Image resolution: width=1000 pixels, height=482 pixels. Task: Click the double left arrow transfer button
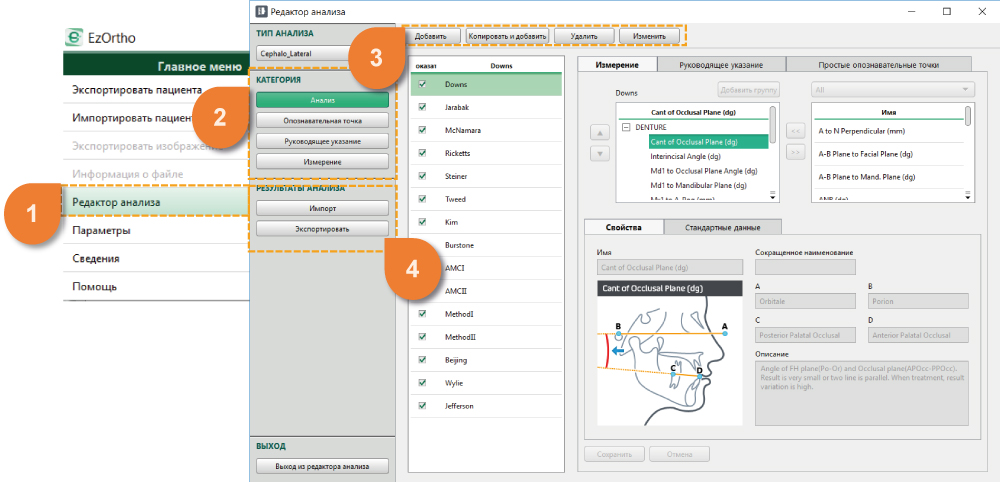pos(796,131)
